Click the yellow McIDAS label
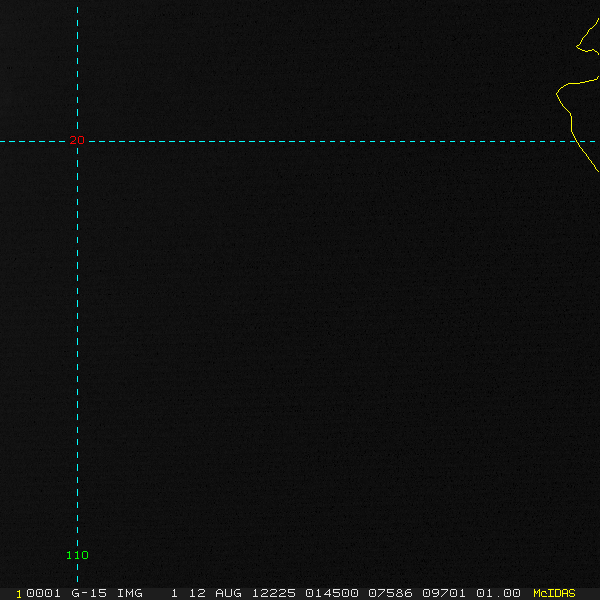This screenshot has width=600, height=600. click(x=554, y=593)
